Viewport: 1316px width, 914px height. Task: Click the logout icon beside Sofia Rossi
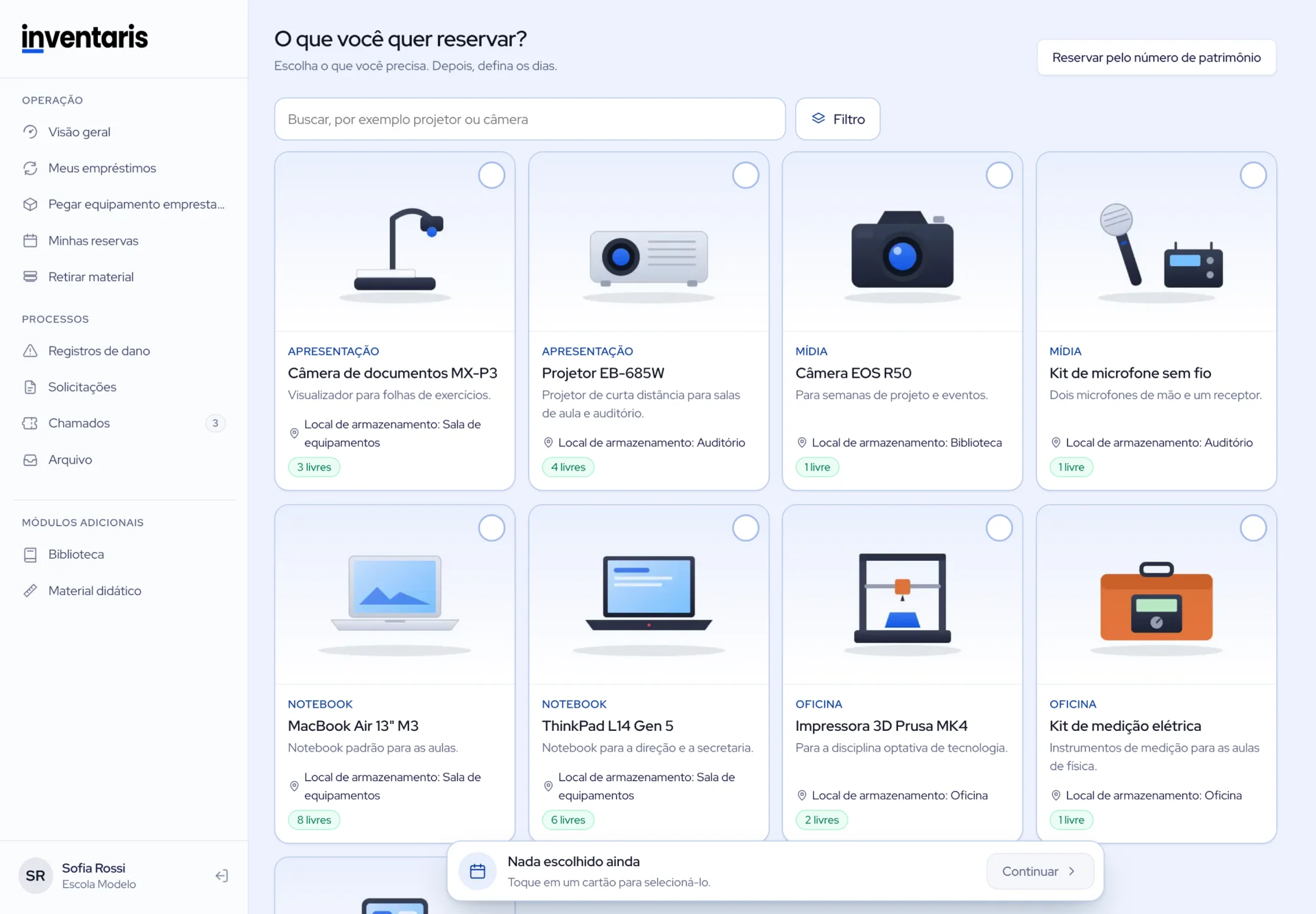tap(221, 876)
